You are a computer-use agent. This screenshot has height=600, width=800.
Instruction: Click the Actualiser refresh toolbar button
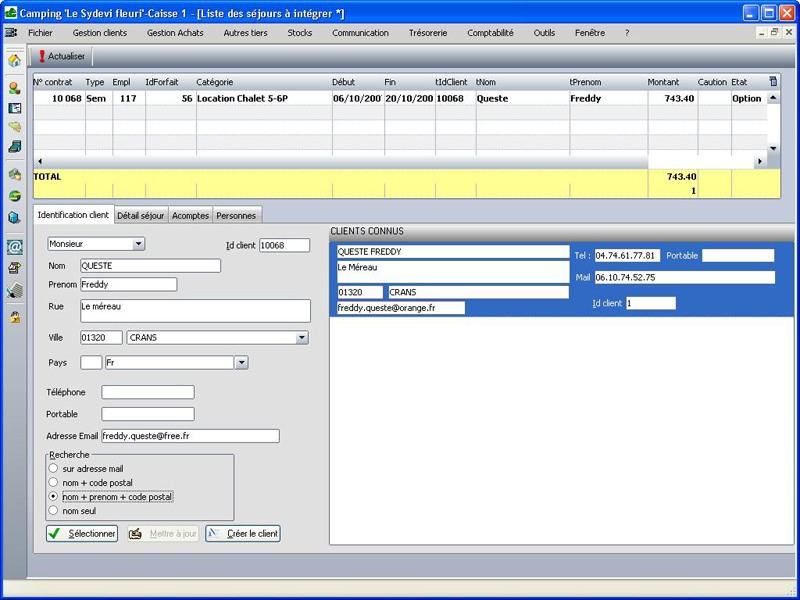coord(62,57)
